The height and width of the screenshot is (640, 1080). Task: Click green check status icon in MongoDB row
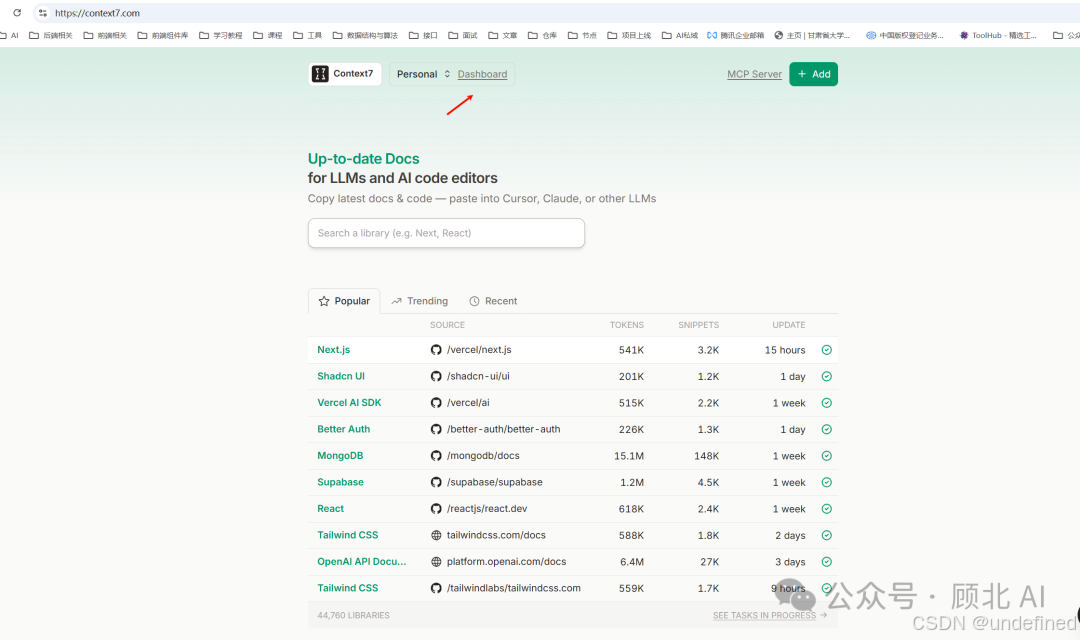pyautogui.click(x=827, y=456)
